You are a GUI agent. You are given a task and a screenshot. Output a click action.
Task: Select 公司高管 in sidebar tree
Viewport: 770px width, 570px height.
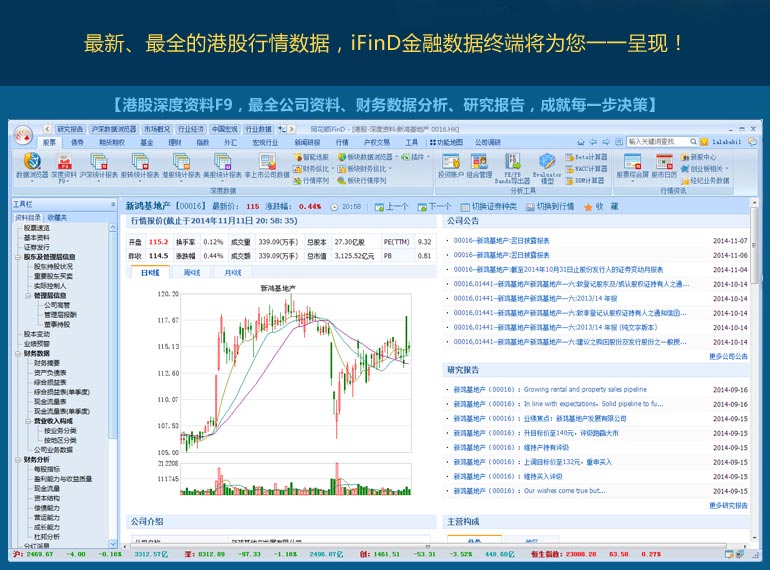click(x=57, y=305)
